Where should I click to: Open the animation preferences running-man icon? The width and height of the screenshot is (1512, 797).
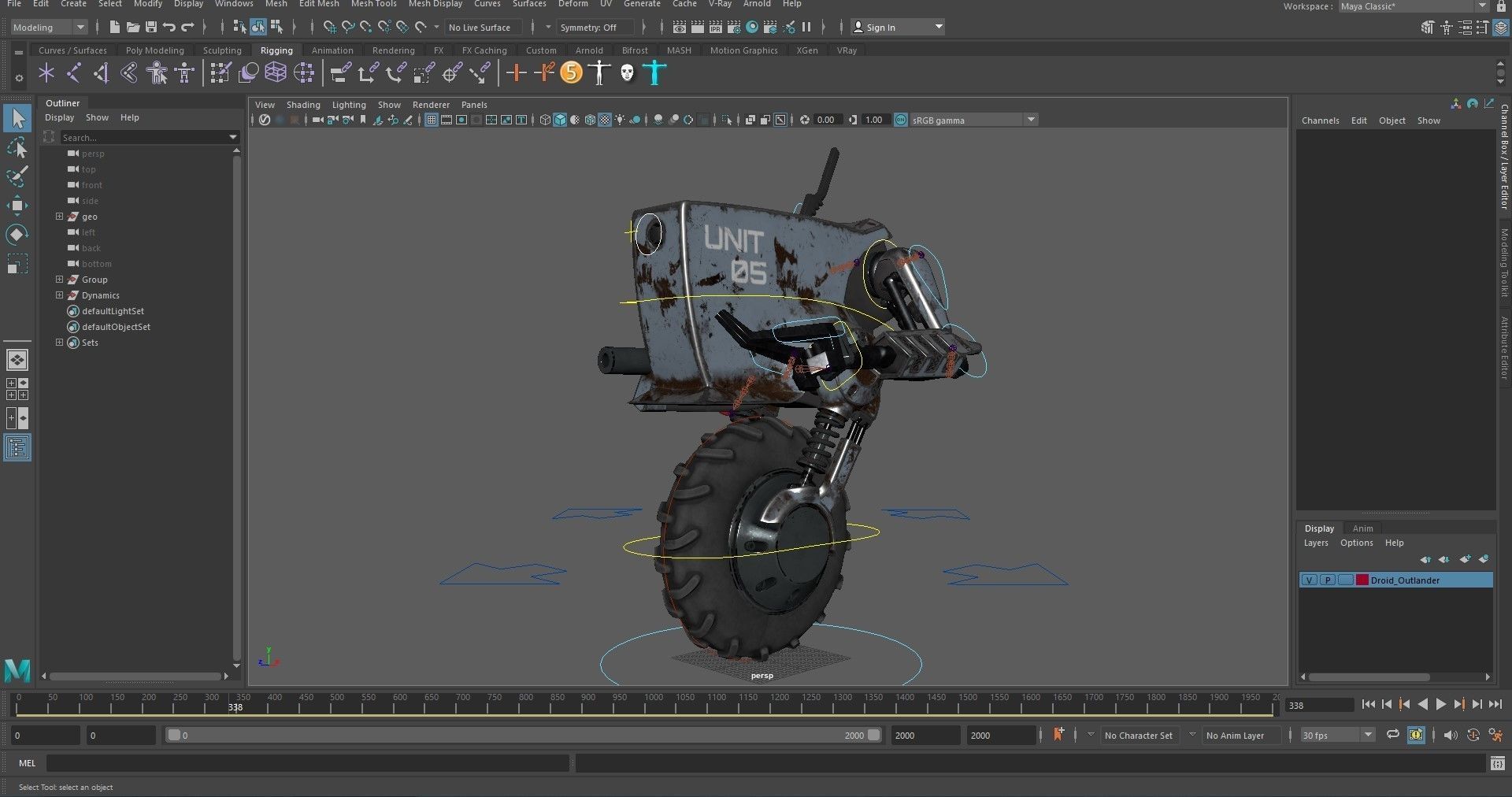point(1496,735)
